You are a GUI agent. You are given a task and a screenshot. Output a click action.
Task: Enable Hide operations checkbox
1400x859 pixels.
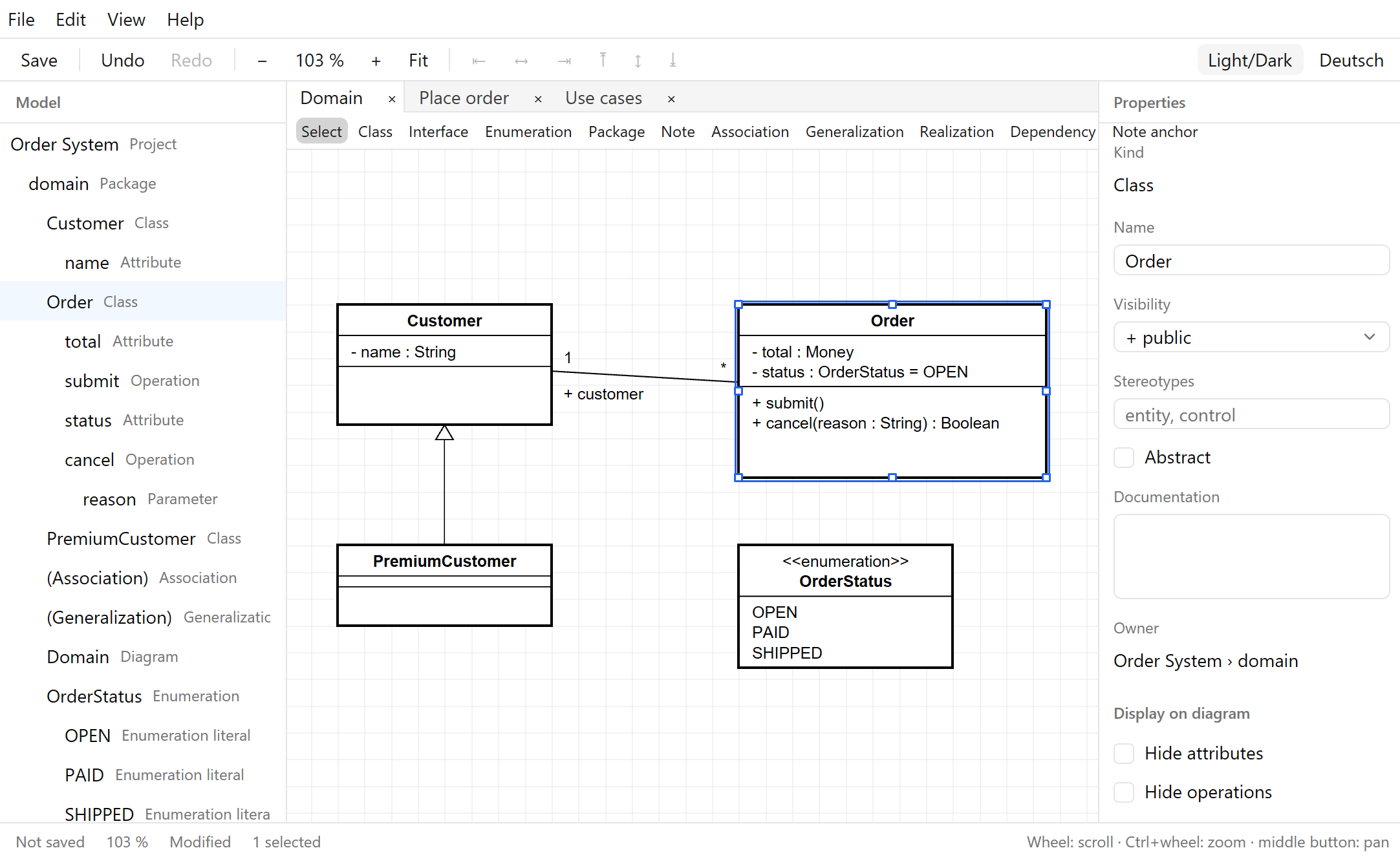(x=1124, y=792)
